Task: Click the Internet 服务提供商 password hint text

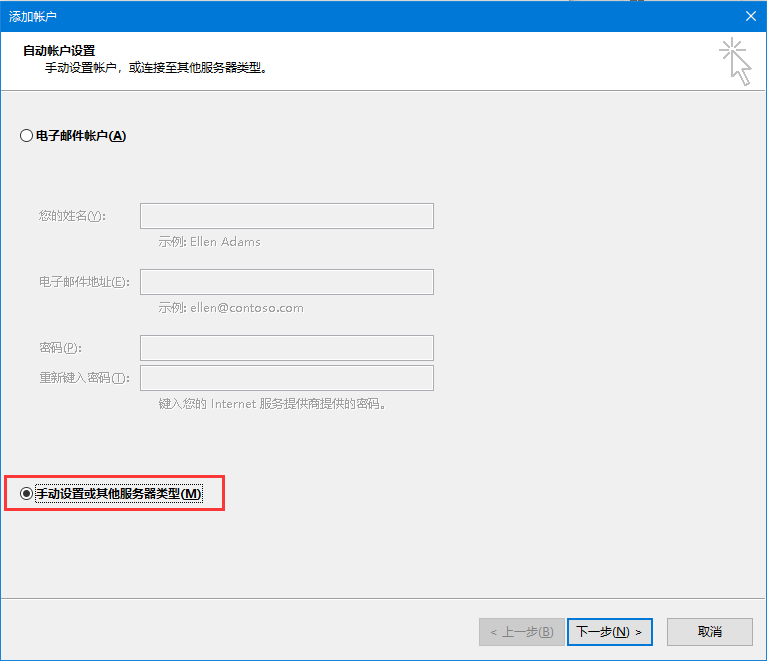Action: pos(272,404)
